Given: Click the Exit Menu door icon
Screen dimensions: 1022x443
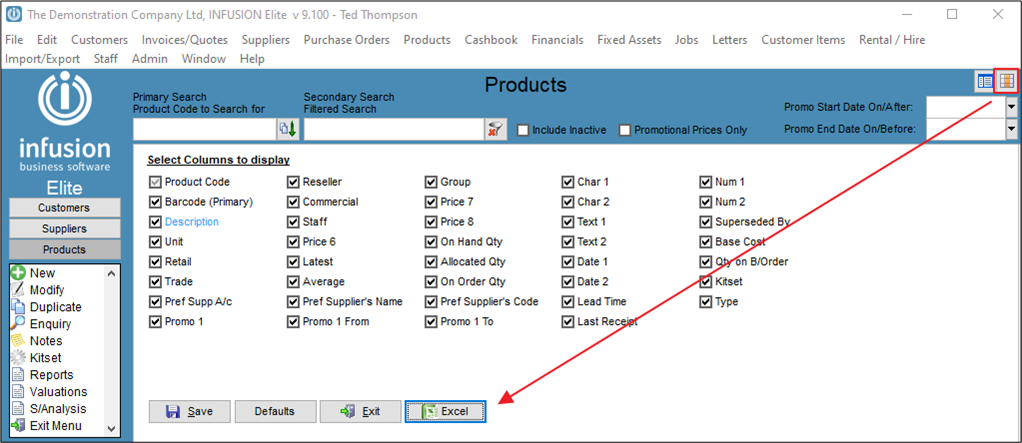Looking at the screenshot, I should pos(18,425).
